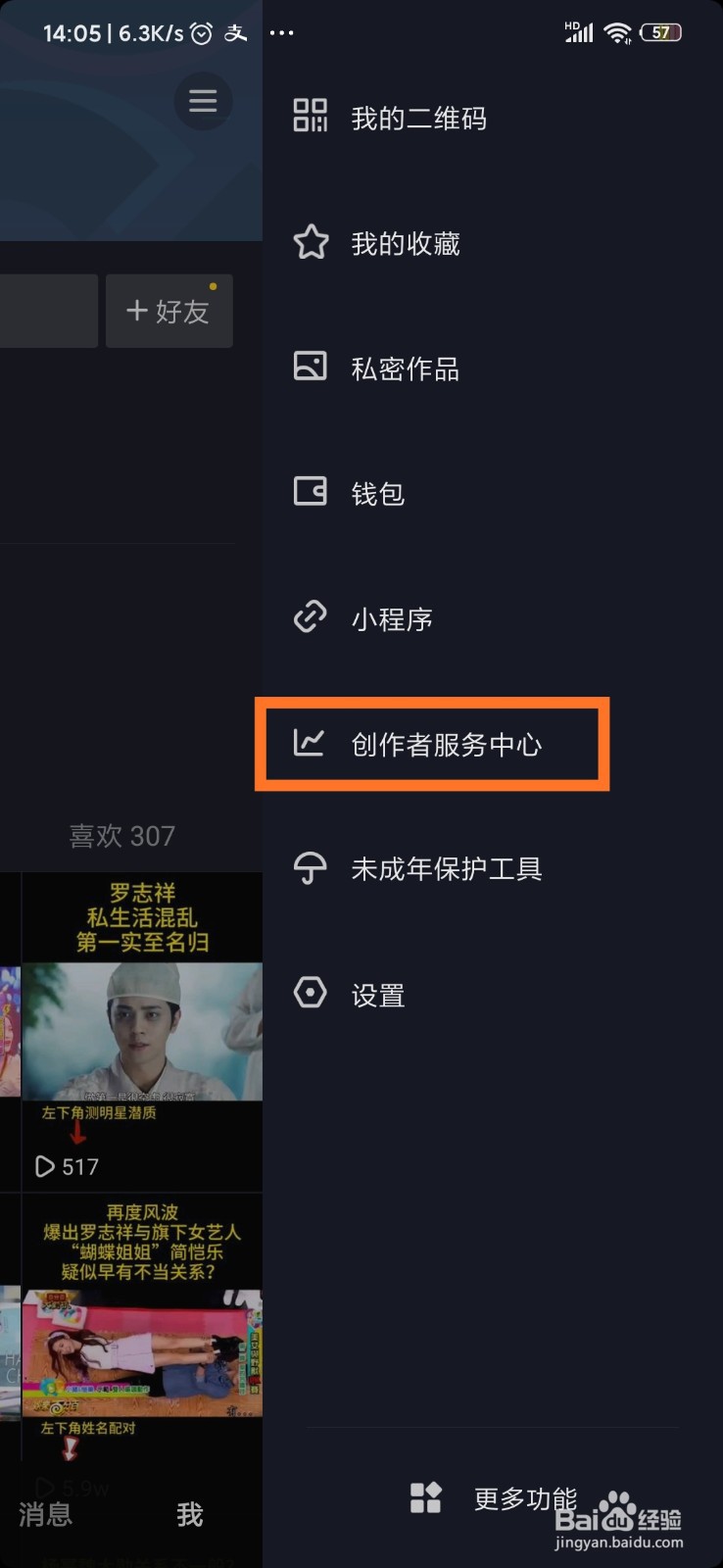This screenshot has width=723, height=1568.
Task: Open video thumbnail with 517 plays
Action: 142,1032
